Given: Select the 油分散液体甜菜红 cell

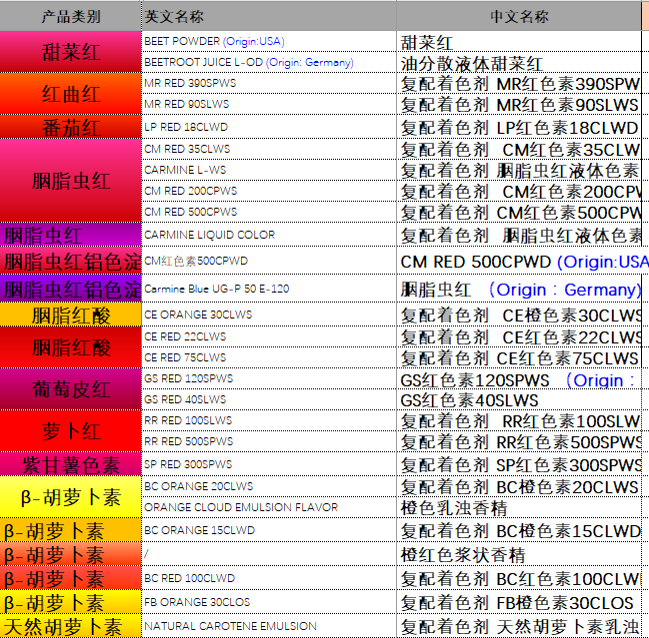Looking at the screenshot, I should point(519,62).
